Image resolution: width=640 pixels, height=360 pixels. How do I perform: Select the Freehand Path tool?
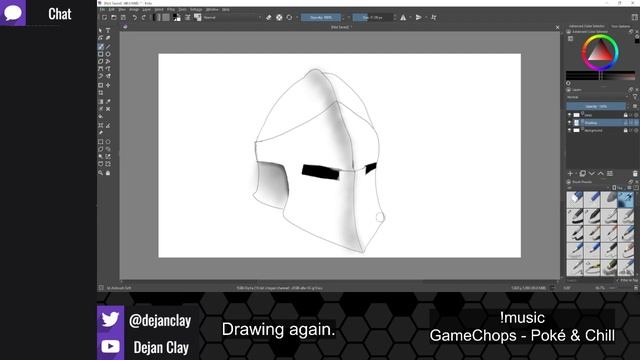point(108,69)
